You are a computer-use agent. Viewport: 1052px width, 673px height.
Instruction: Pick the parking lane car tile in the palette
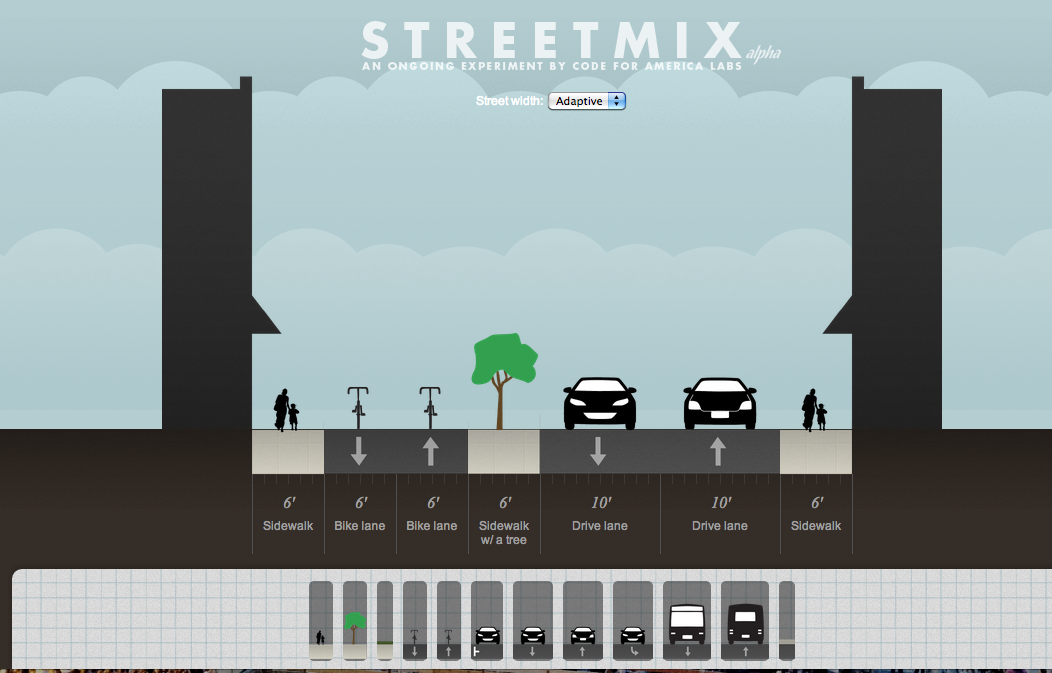point(487,621)
